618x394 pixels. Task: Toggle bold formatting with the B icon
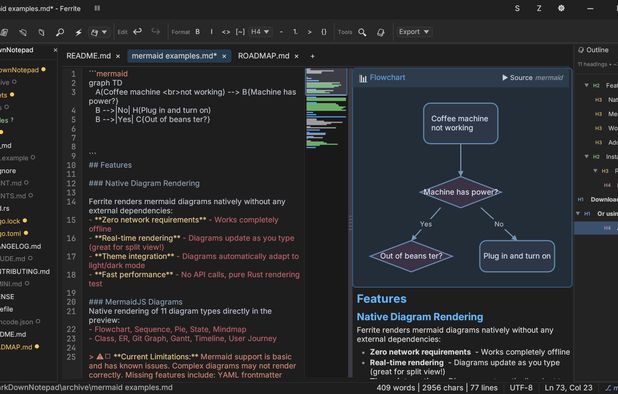point(197,32)
